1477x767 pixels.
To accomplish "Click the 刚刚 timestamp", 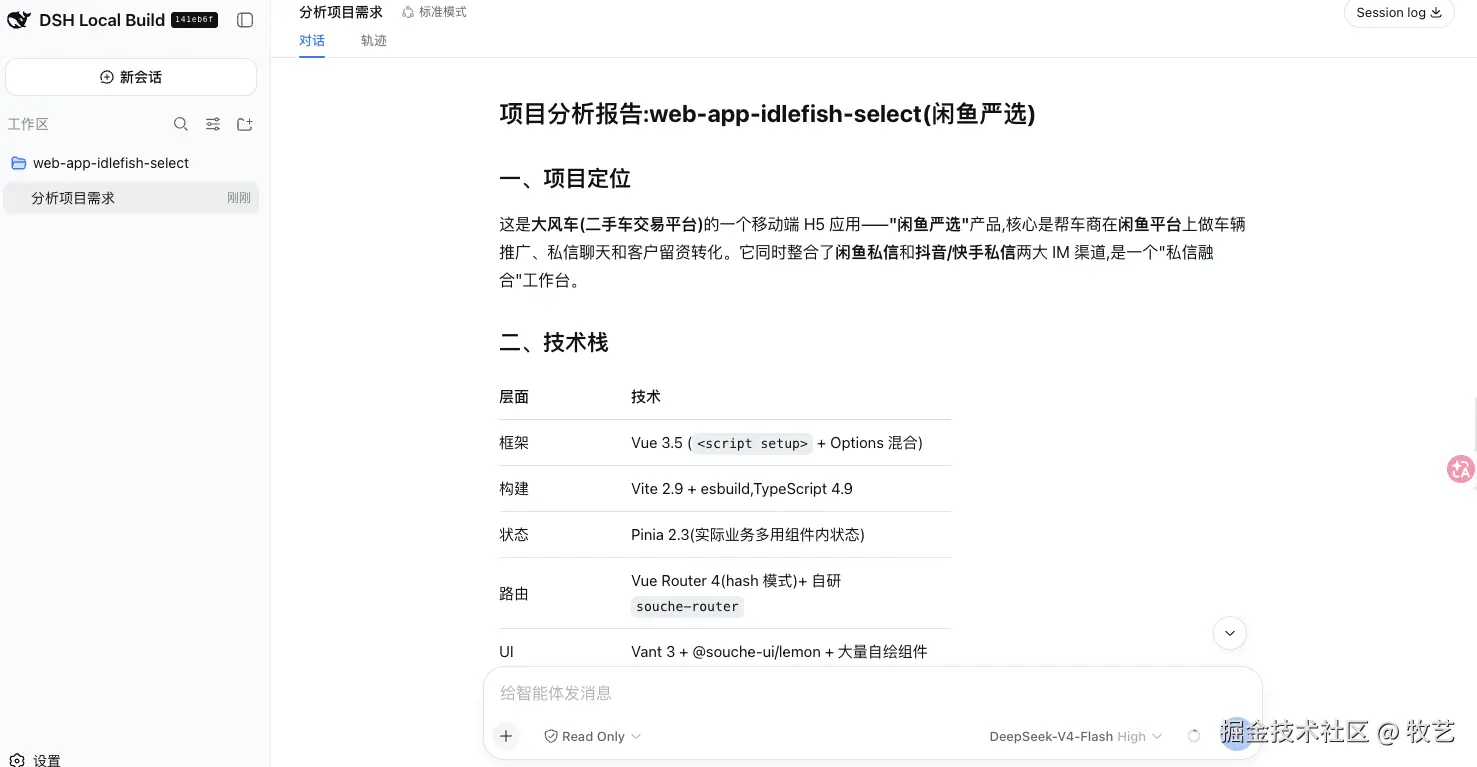I will pyautogui.click(x=239, y=198).
